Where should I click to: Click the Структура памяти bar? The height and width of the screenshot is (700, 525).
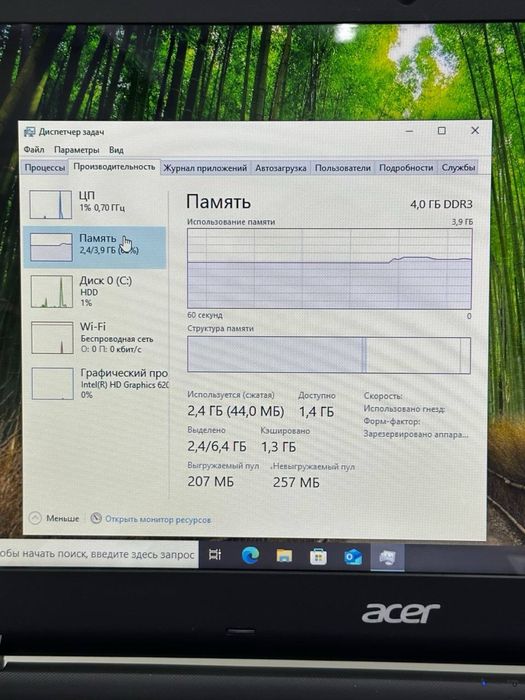click(x=329, y=354)
